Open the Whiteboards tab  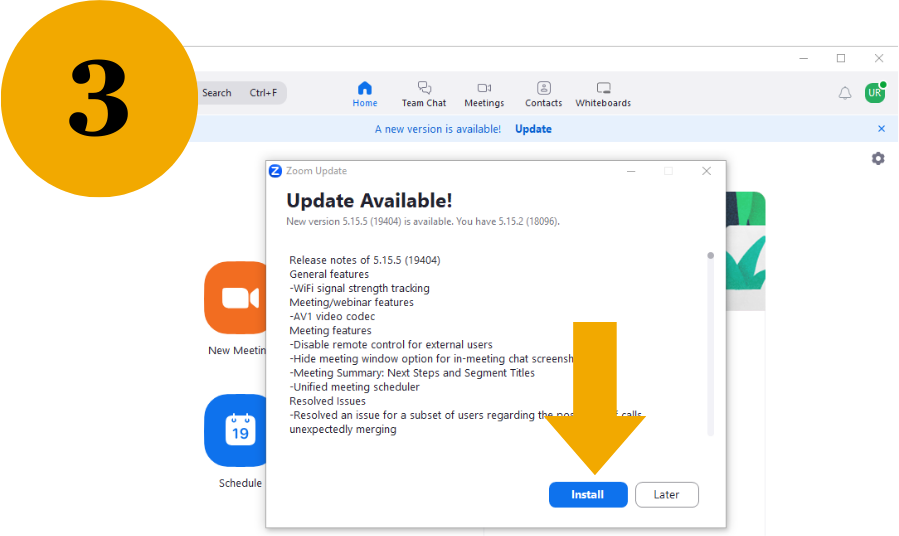[x=603, y=95]
